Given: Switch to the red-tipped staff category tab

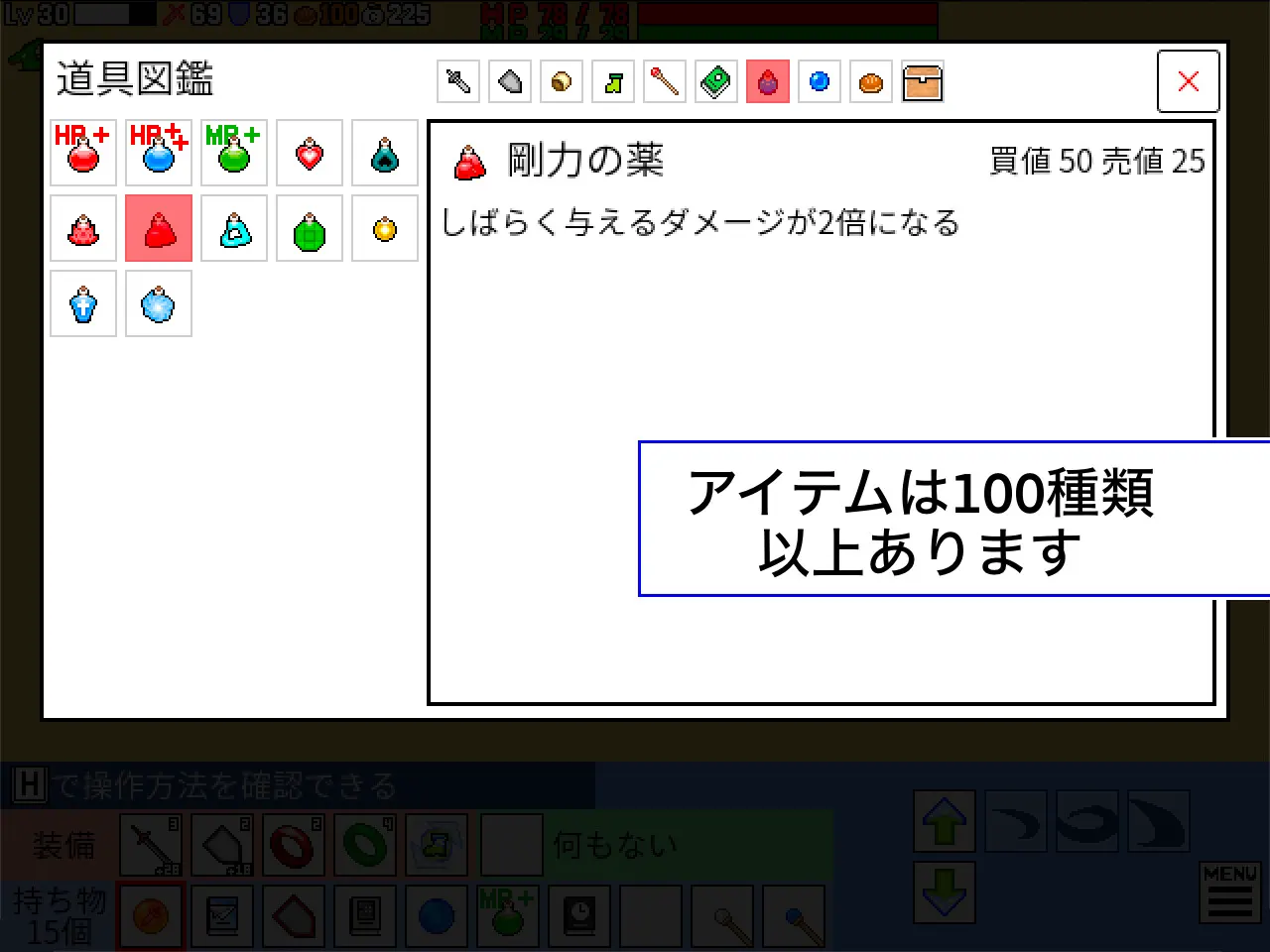Looking at the screenshot, I should click(665, 81).
